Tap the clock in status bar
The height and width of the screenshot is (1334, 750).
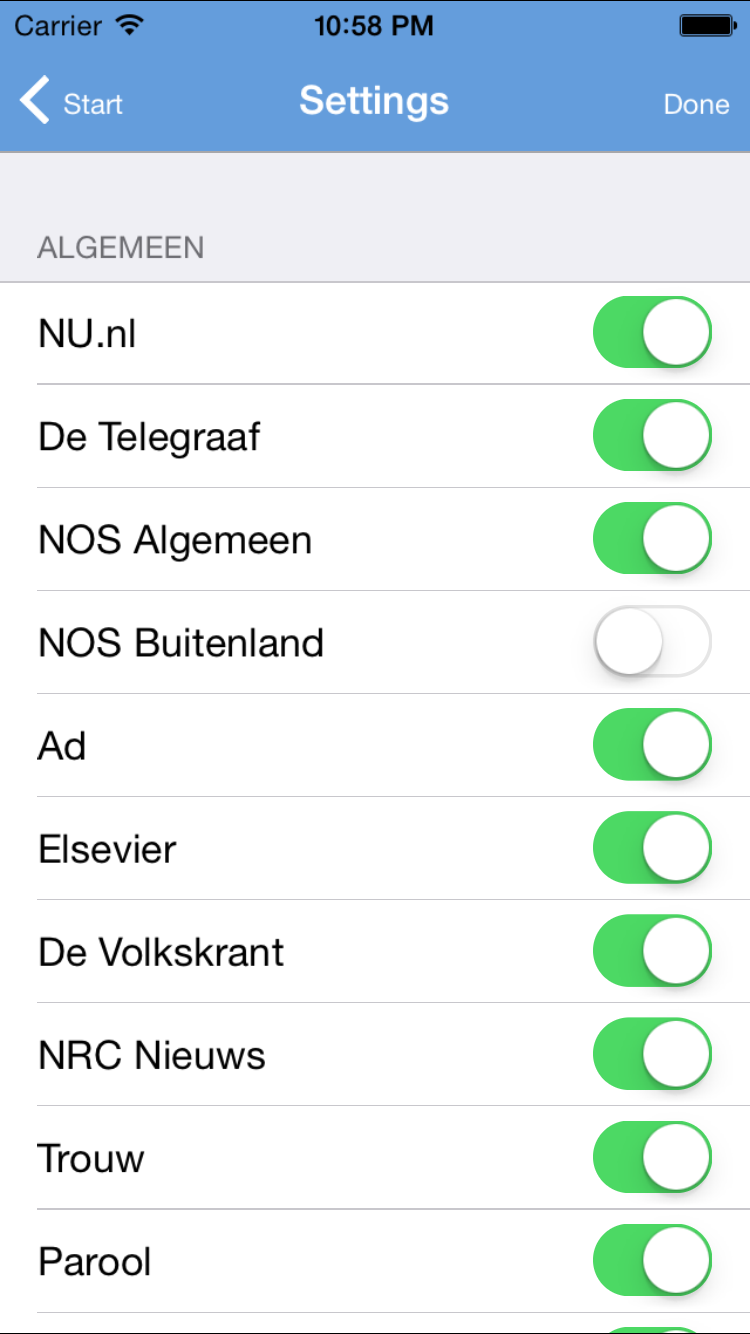[x=374, y=26]
